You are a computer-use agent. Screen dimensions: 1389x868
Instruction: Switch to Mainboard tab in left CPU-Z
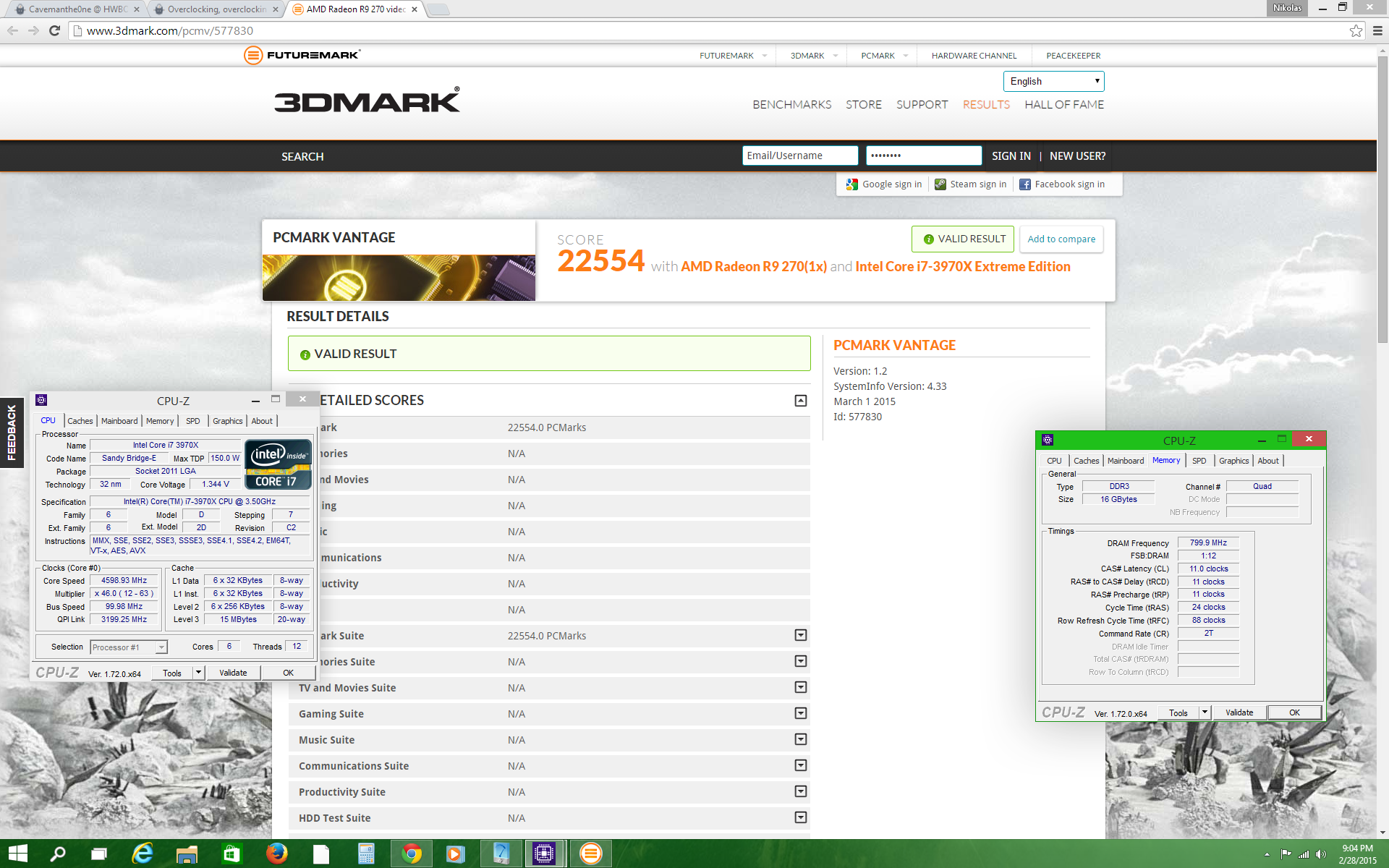click(x=119, y=421)
